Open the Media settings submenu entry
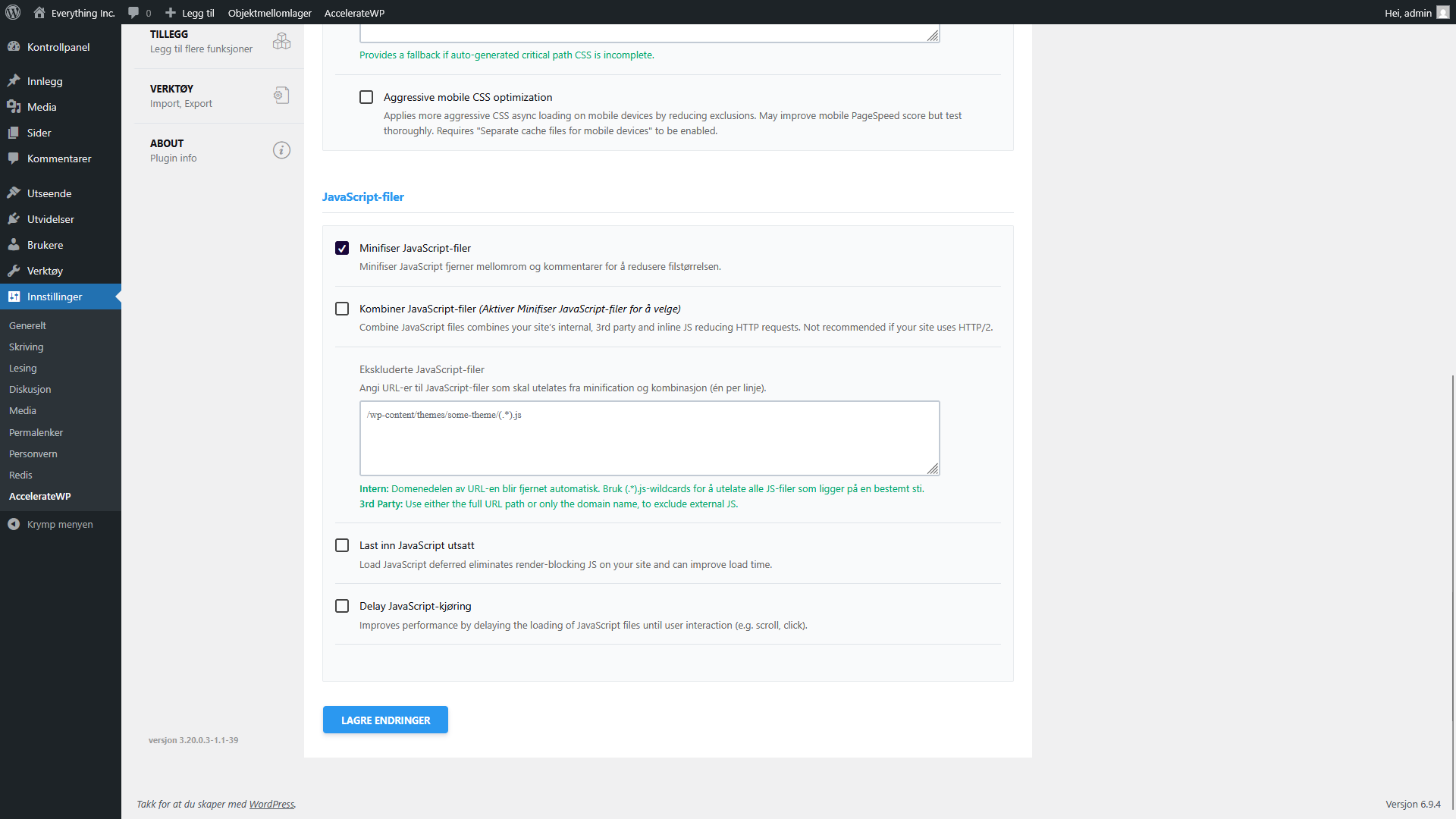This screenshot has height=819, width=1456. (x=23, y=410)
